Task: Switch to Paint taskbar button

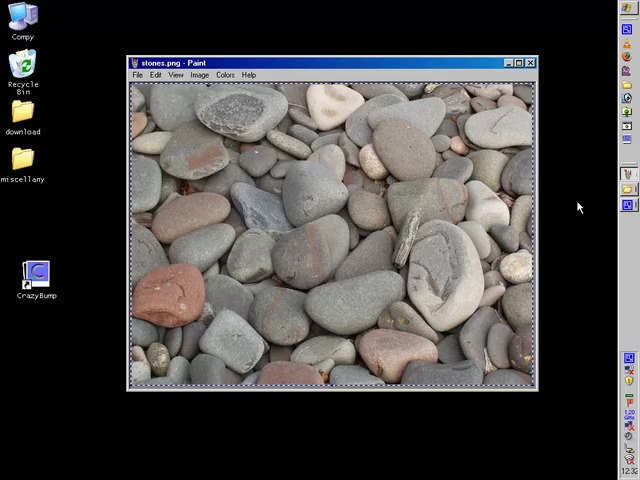Action: pos(628,175)
